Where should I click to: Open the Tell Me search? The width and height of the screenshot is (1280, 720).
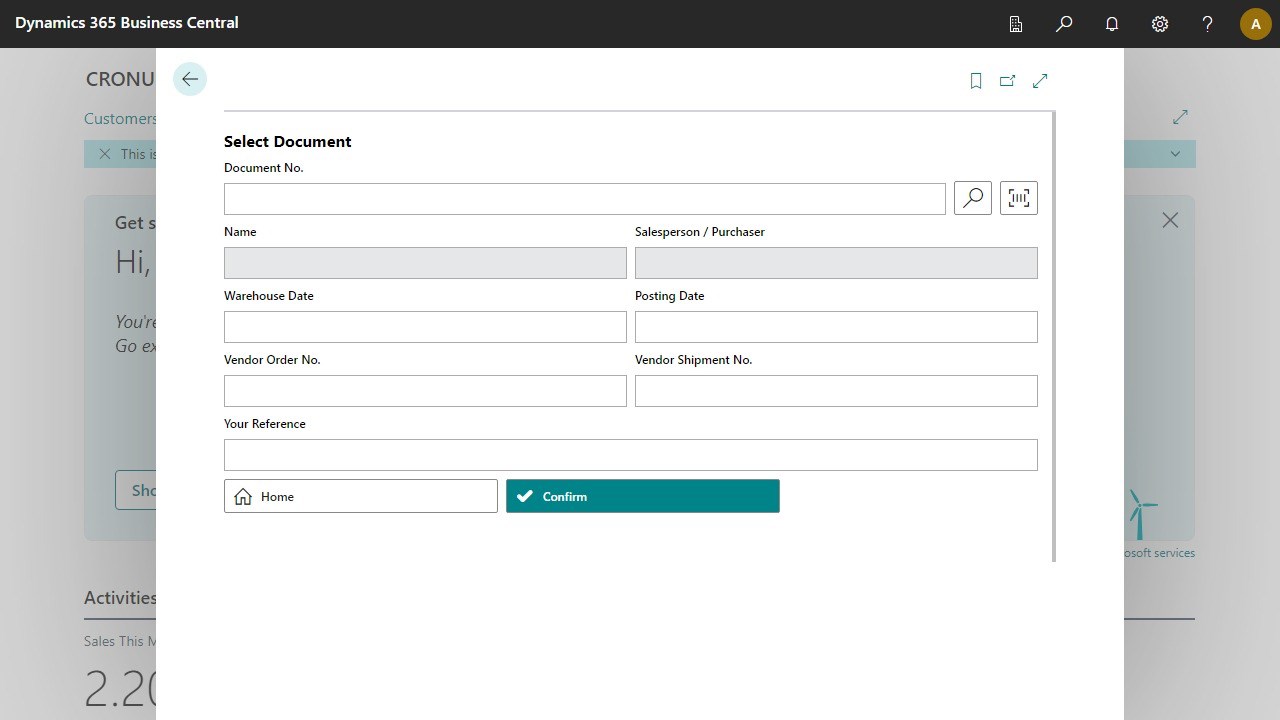(1063, 23)
